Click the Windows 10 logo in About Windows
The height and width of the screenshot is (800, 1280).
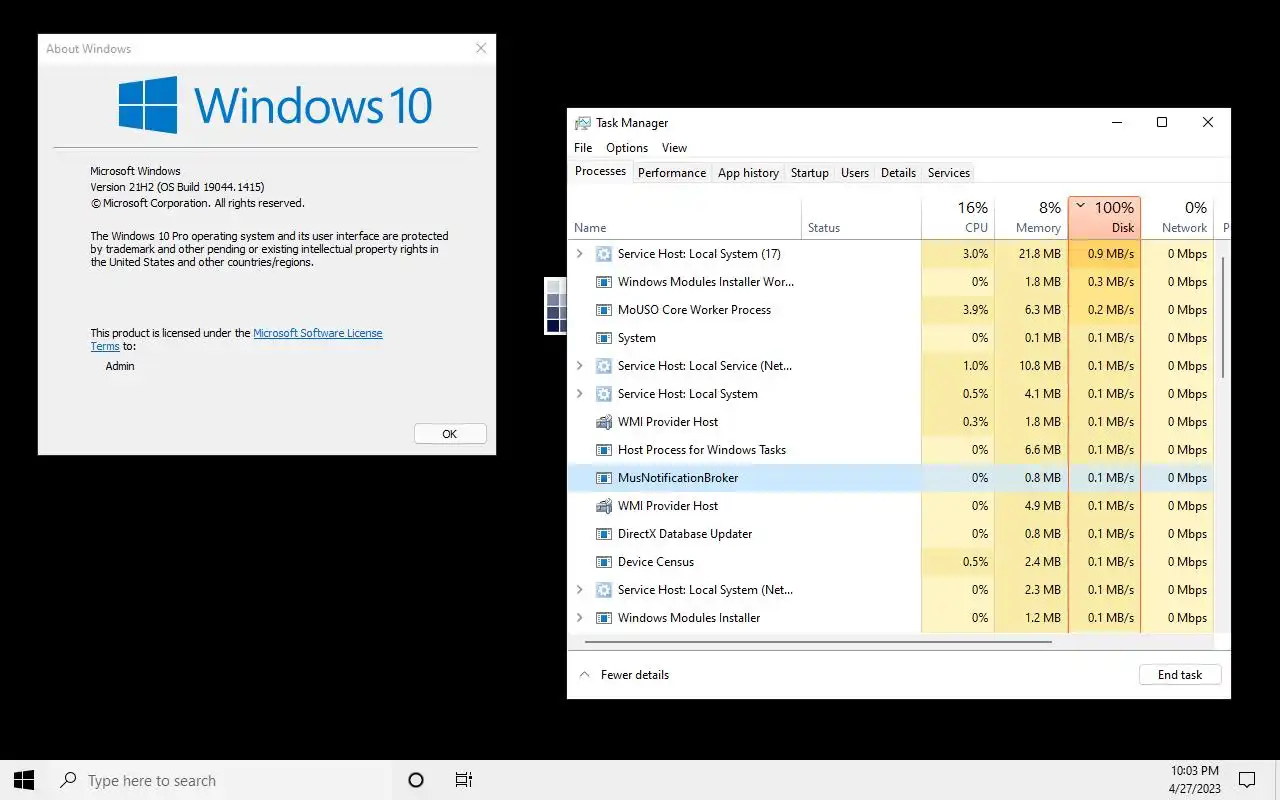click(x=275, y=105)
